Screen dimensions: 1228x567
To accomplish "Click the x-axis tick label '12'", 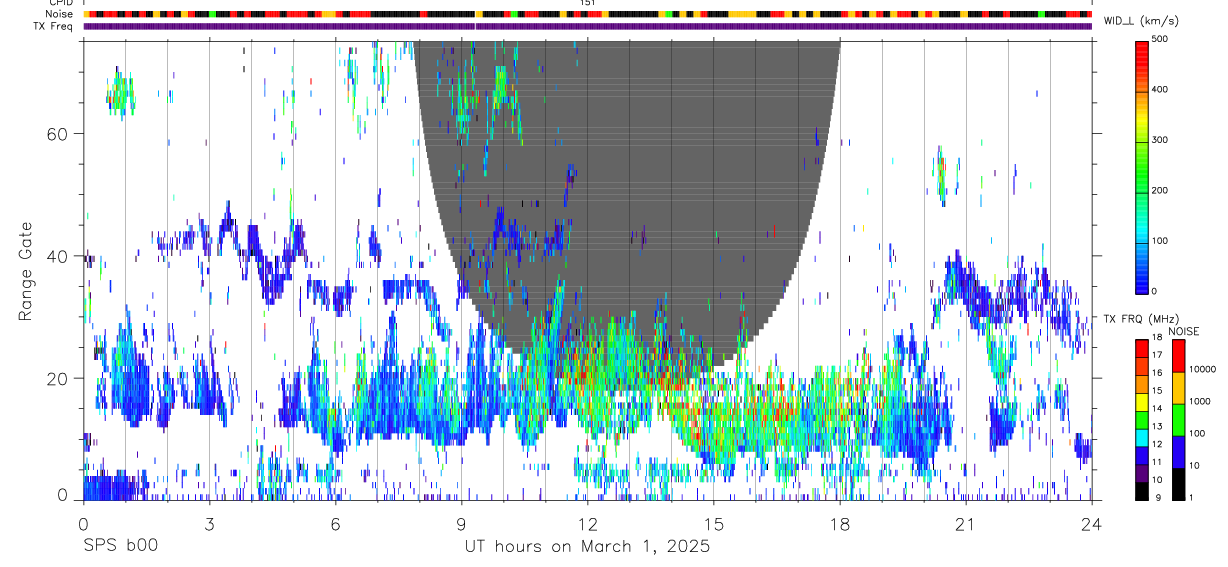I will 587,523.
